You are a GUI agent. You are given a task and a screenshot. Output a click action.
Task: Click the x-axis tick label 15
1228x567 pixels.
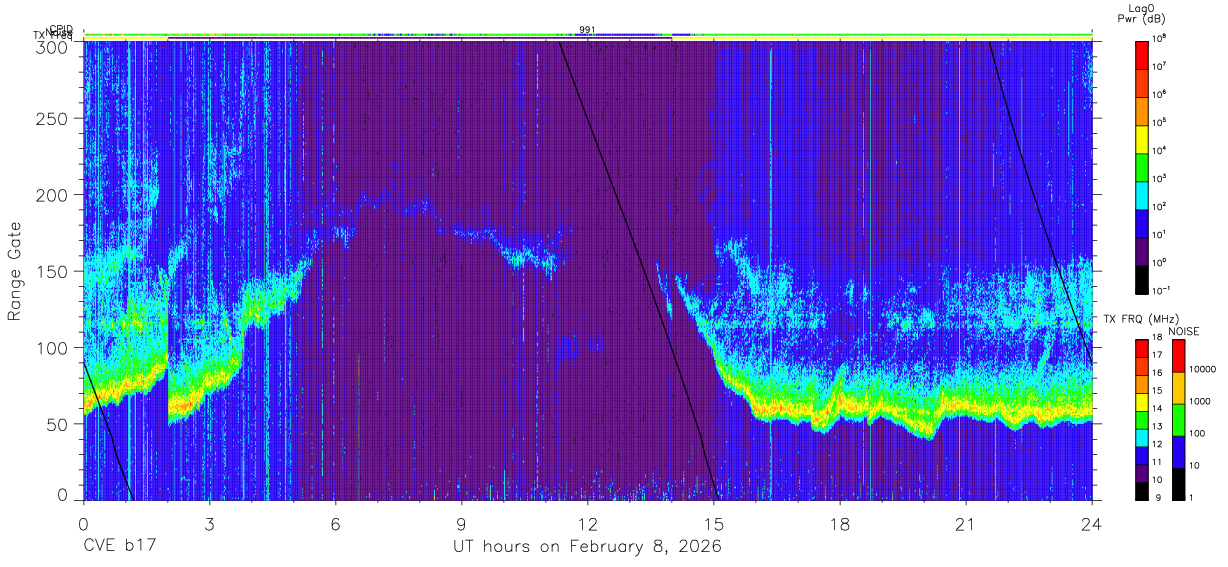[x=714, y=524]
